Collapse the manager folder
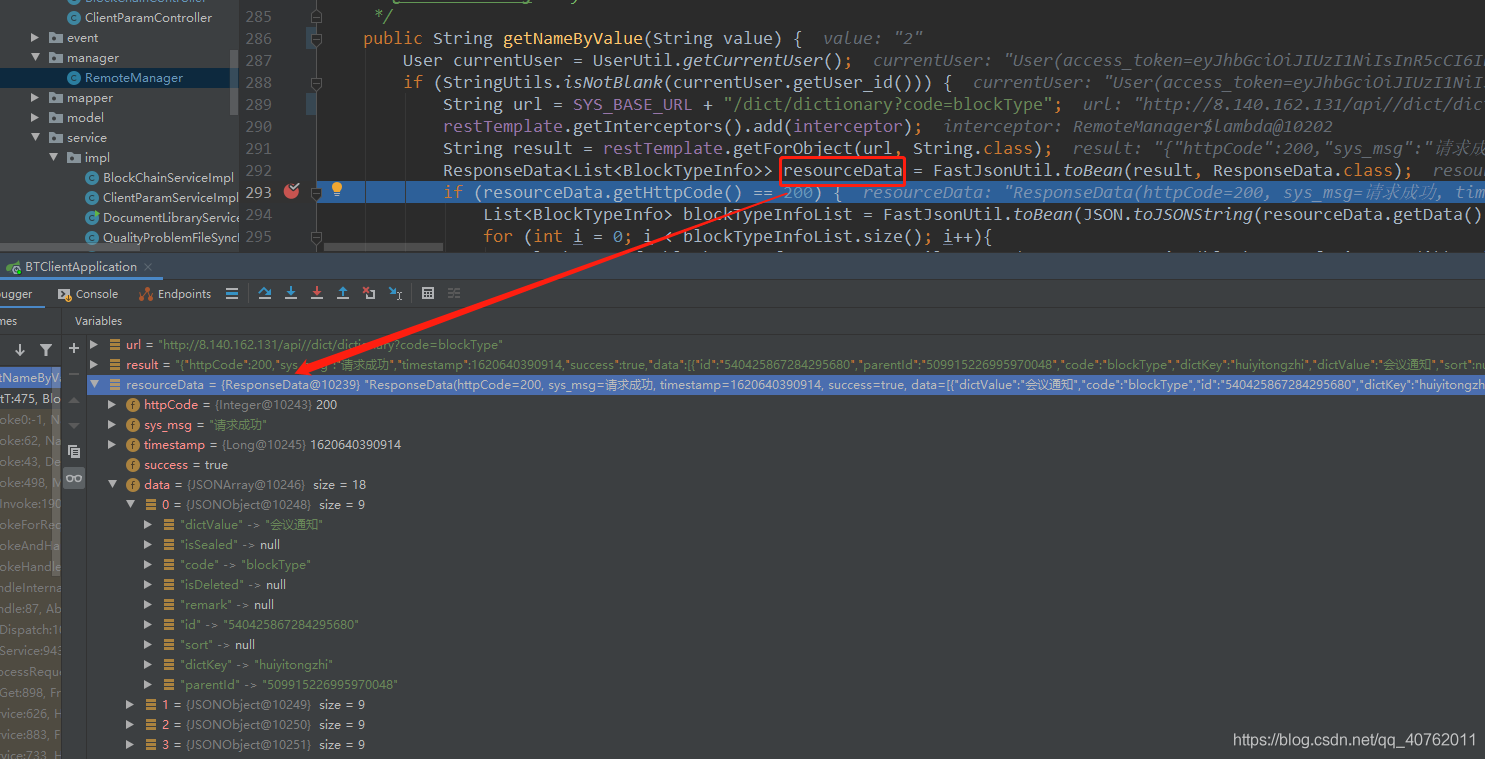 35,58
